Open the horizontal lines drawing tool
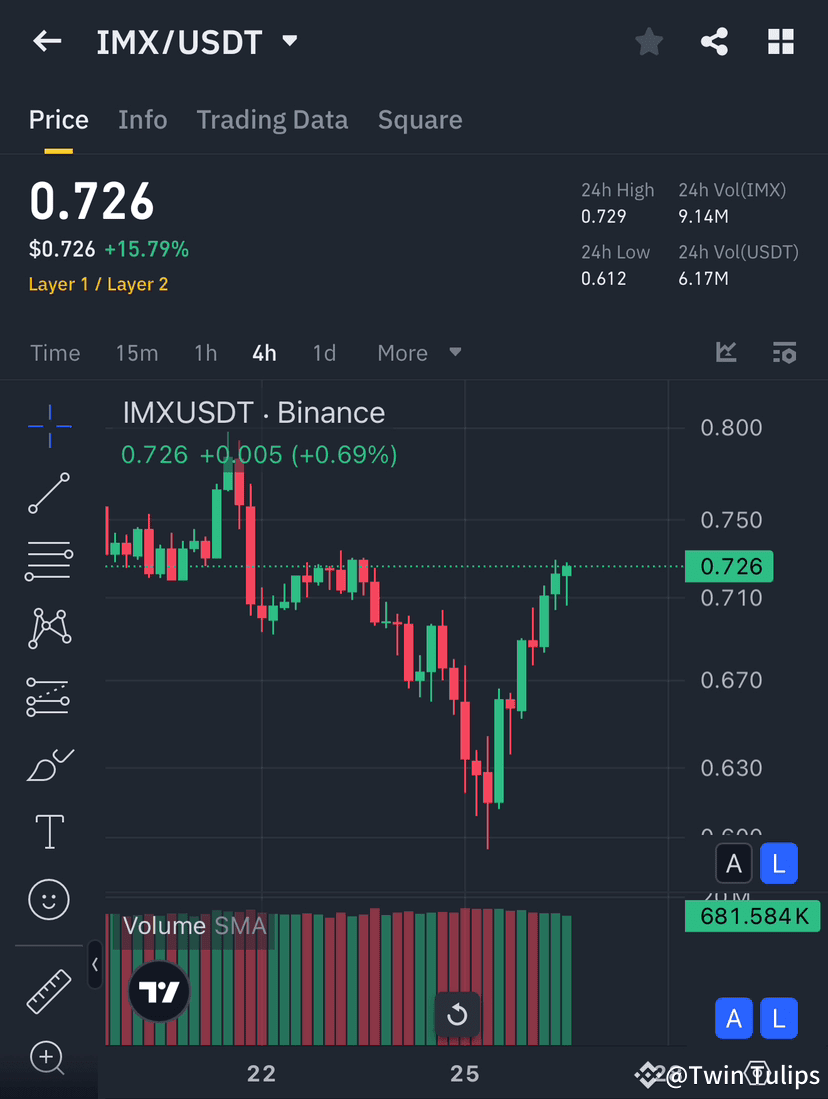This screenshot has width=828, height=1099. coord(48,560)
